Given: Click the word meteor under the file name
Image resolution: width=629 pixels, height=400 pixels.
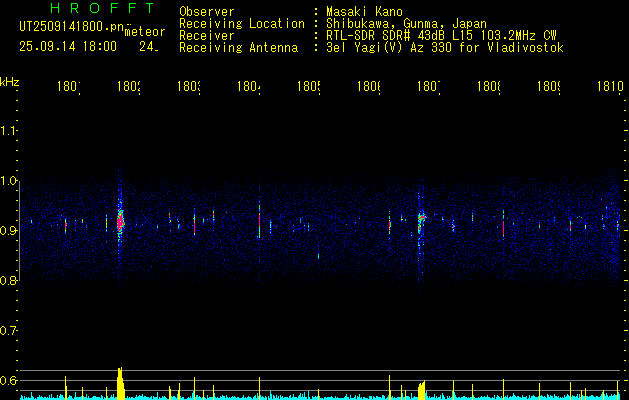Looking at the screenshot, I should point(145,32).
